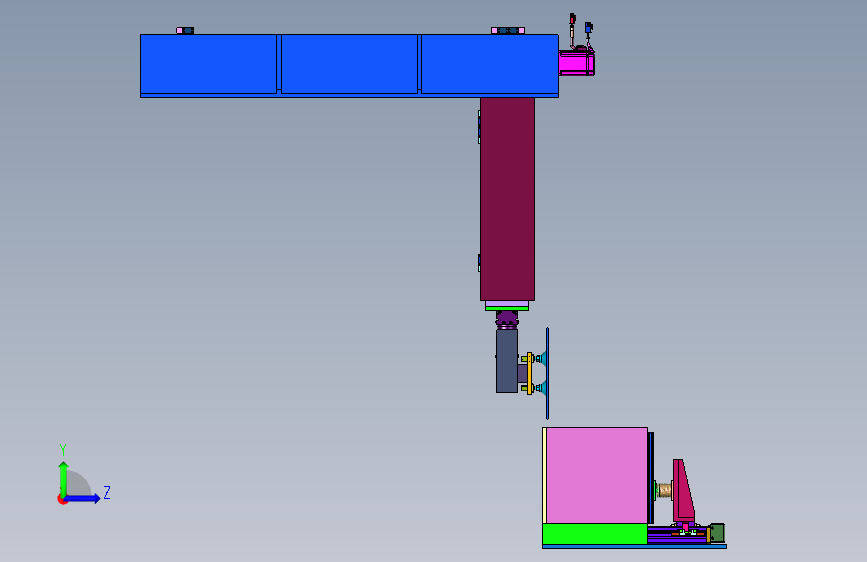Click the 'Z' axis label
The height and width of the screenshot is (562, 867).
107,492
